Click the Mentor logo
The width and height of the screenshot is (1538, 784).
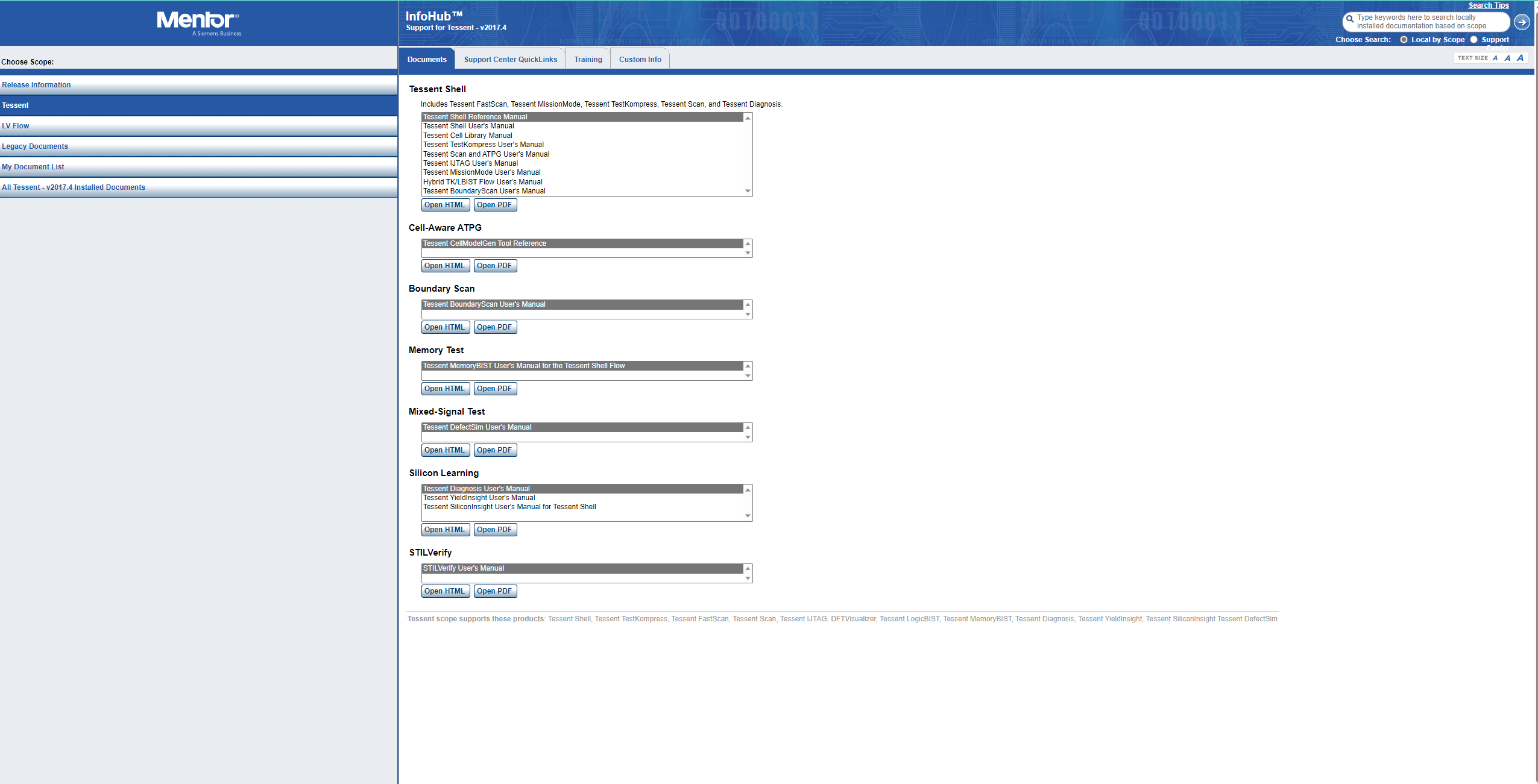(198, 23)
